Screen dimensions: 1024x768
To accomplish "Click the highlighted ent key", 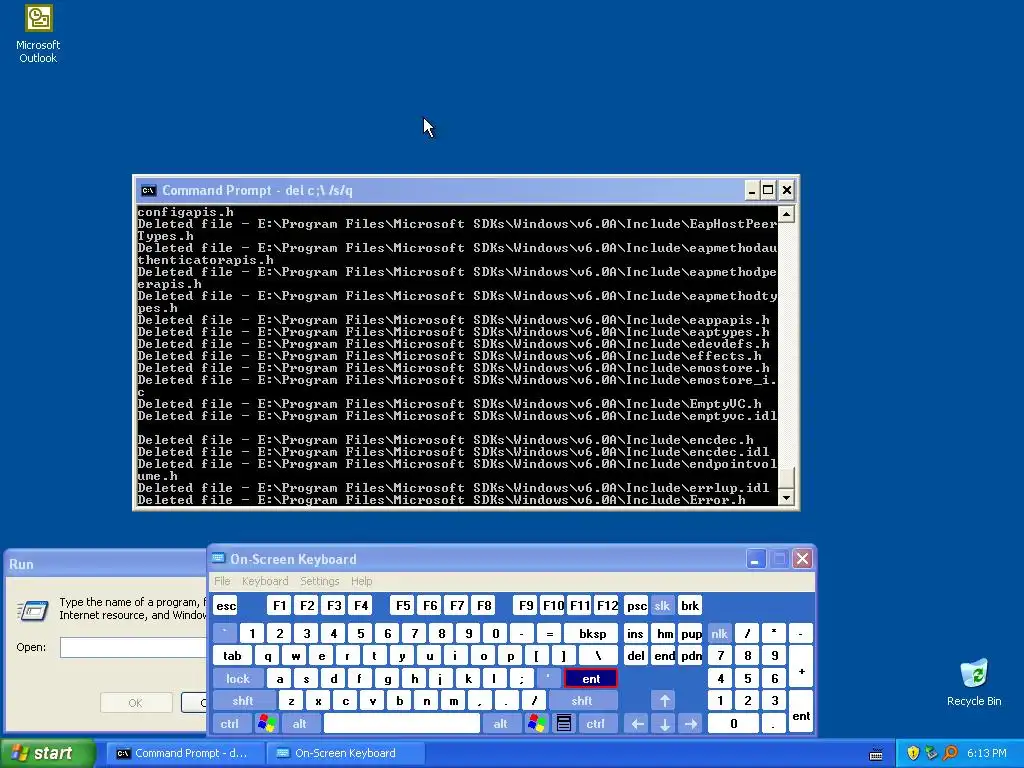I will pos(591,679).
